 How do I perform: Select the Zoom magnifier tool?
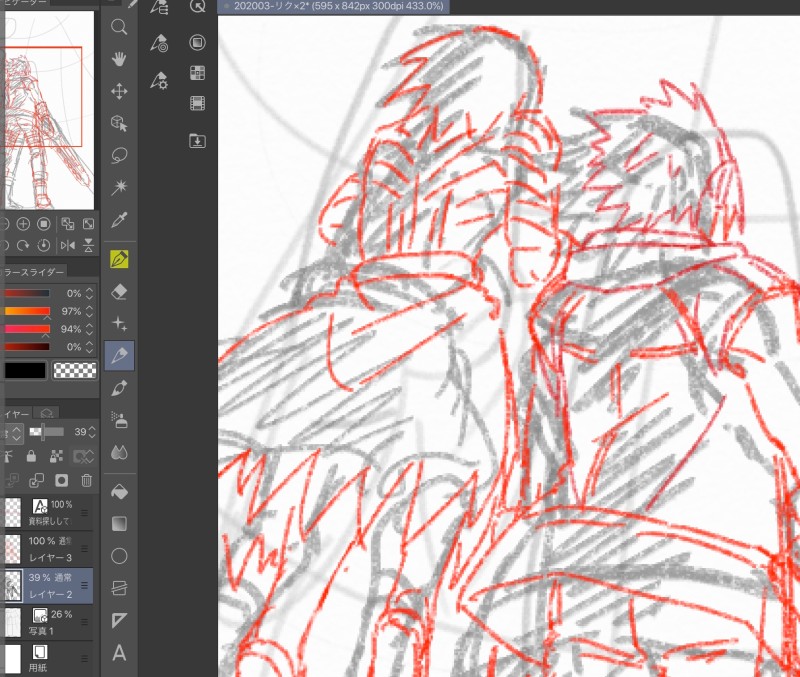pos(119,27)
